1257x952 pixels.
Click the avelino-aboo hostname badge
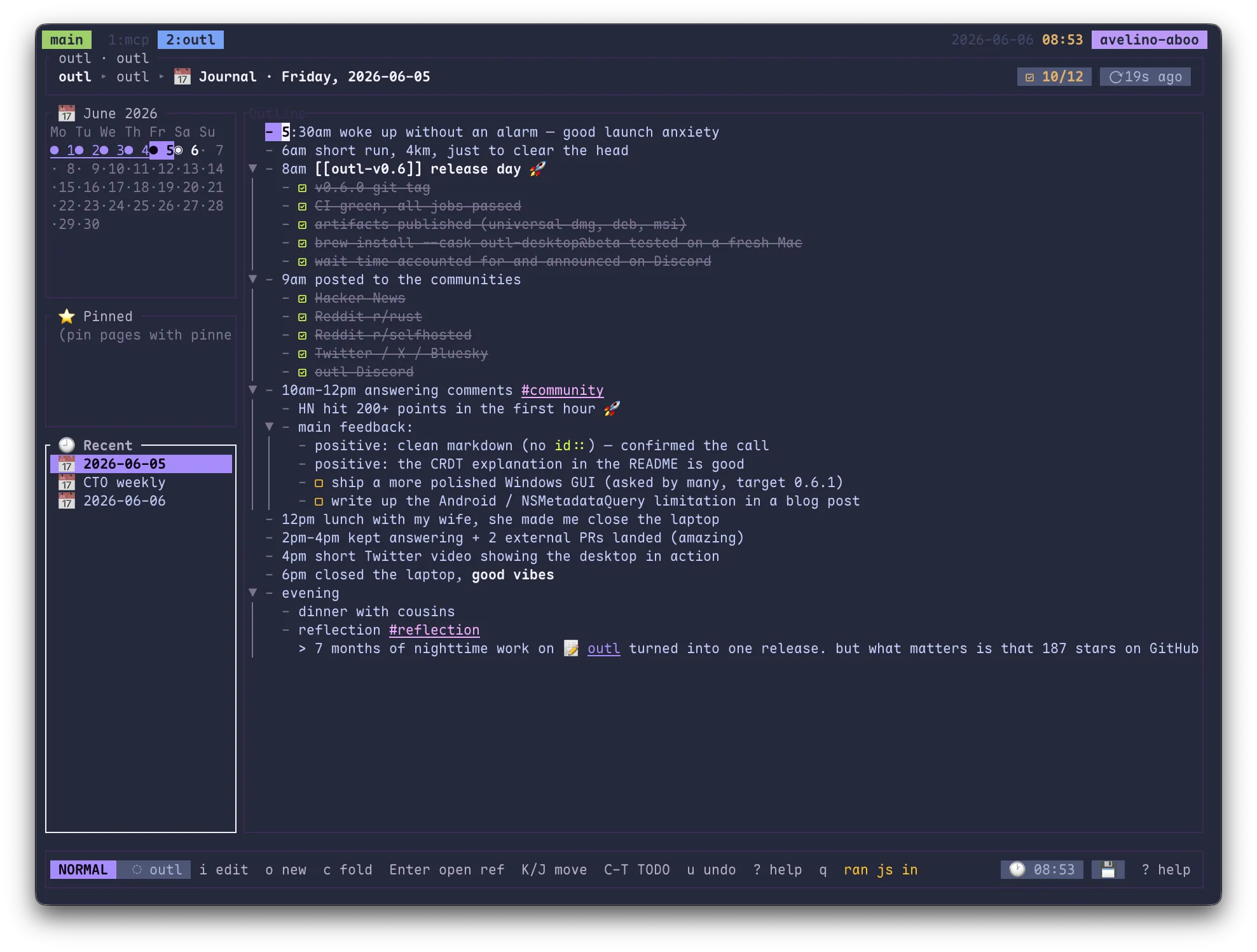[1149, 40]
